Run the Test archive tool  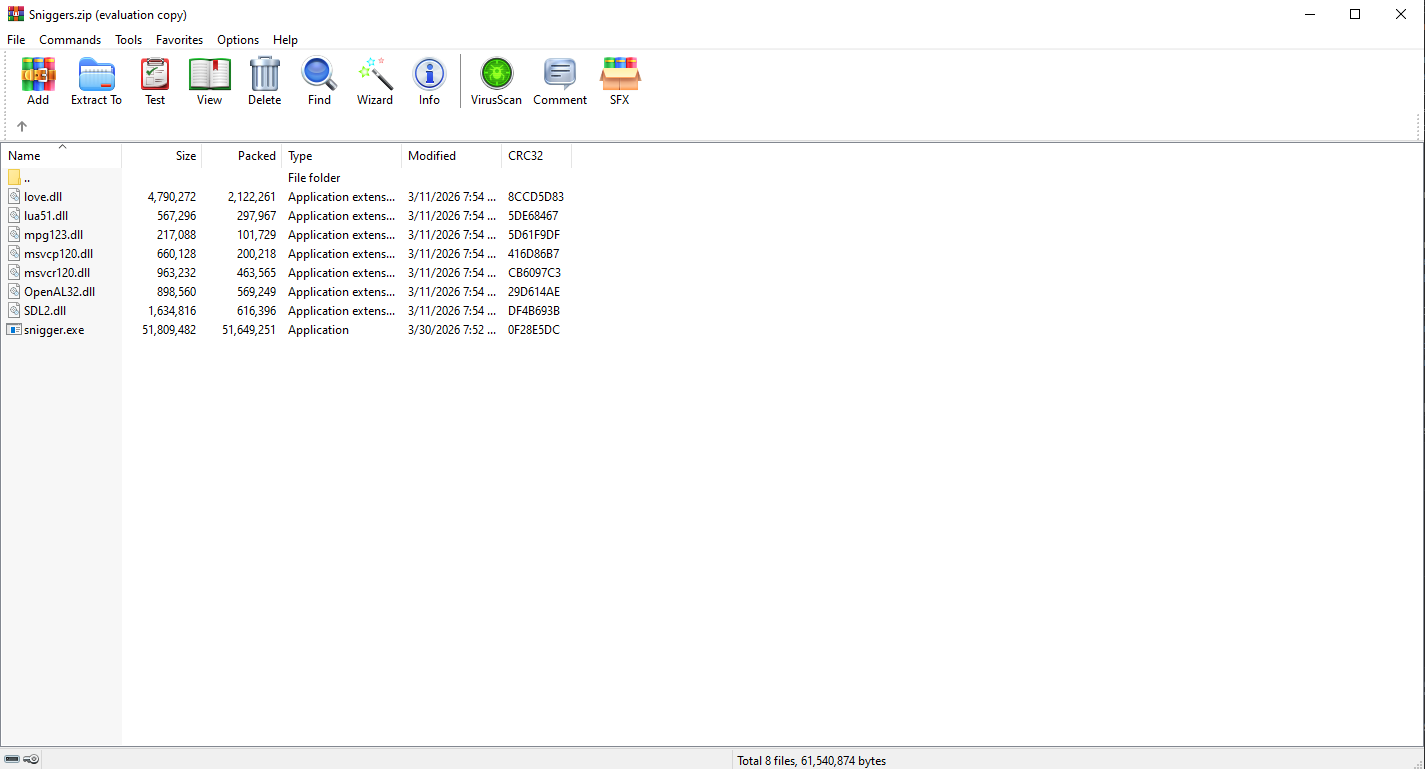(155, 74)
